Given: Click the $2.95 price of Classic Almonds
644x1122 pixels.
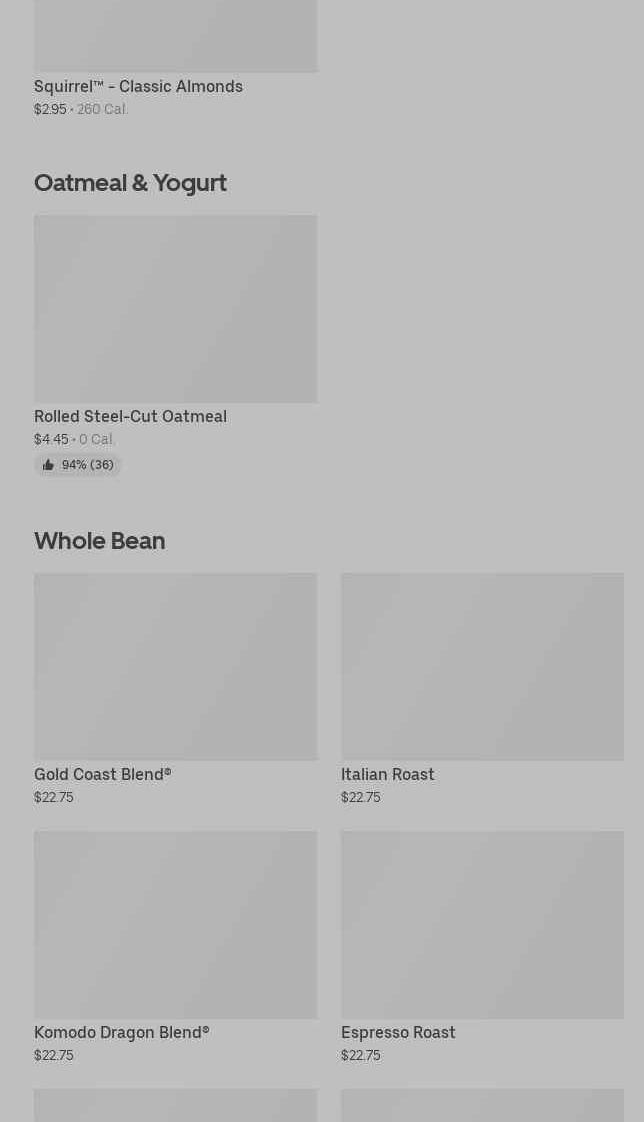Looking at the screenshot, I should 50,109.
